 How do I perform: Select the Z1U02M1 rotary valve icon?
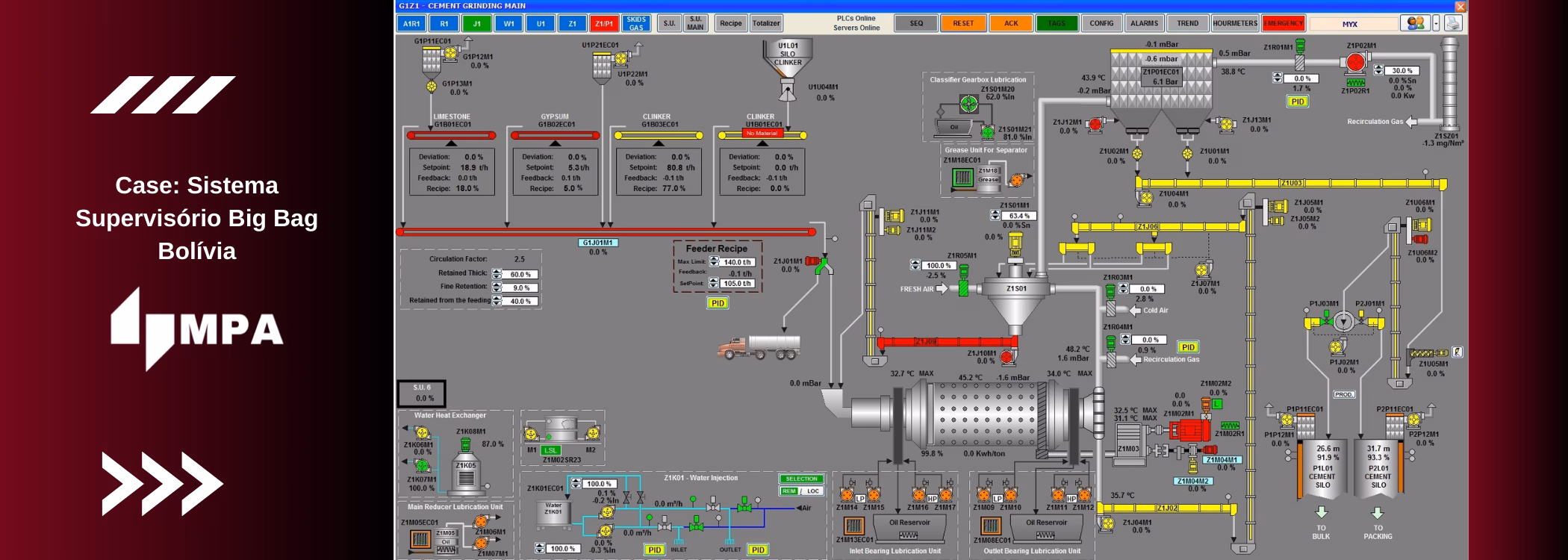pos(1136,154)
